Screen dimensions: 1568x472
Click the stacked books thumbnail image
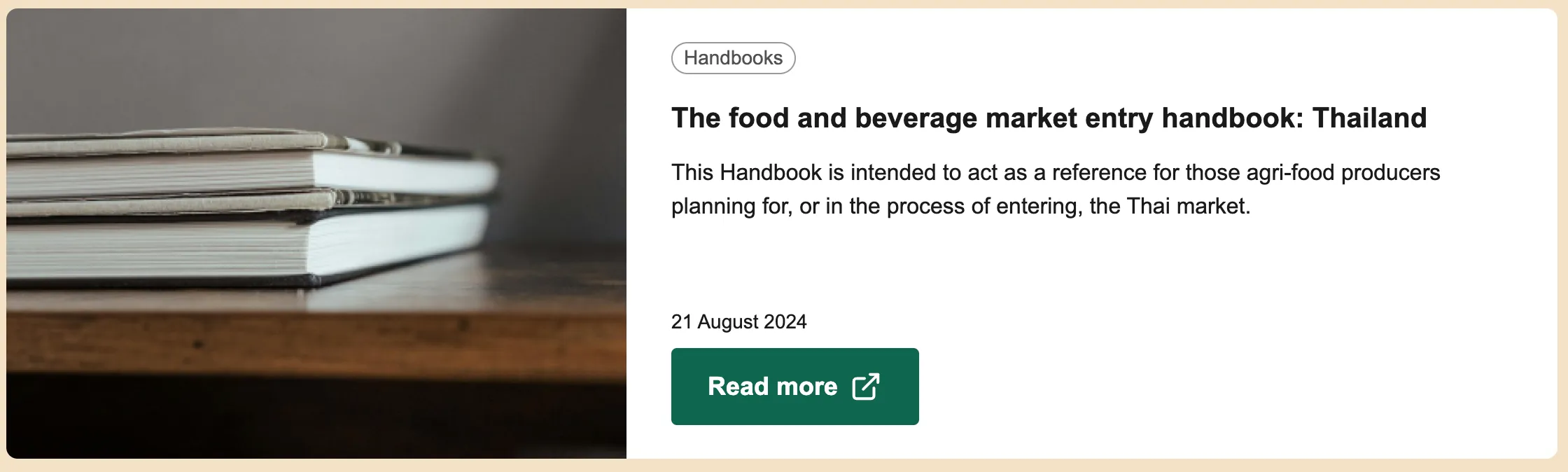[x=316, y=234]
